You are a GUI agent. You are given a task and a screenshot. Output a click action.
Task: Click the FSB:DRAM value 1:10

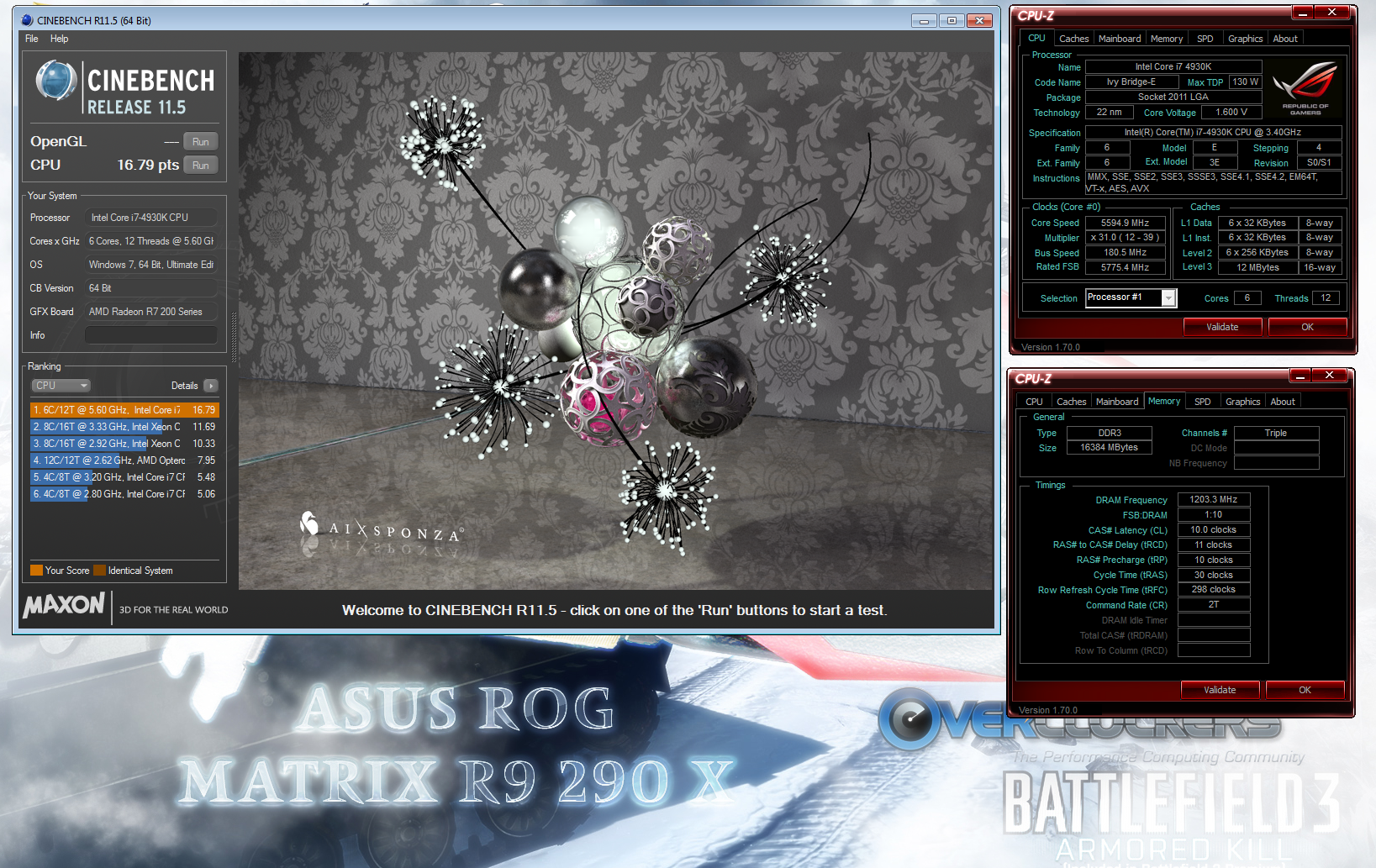pyautogui.click(x=1214, y=514)
